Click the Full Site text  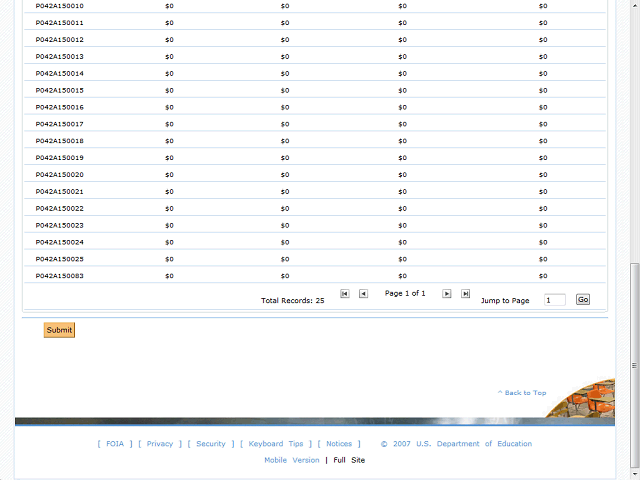click(349, 460)
